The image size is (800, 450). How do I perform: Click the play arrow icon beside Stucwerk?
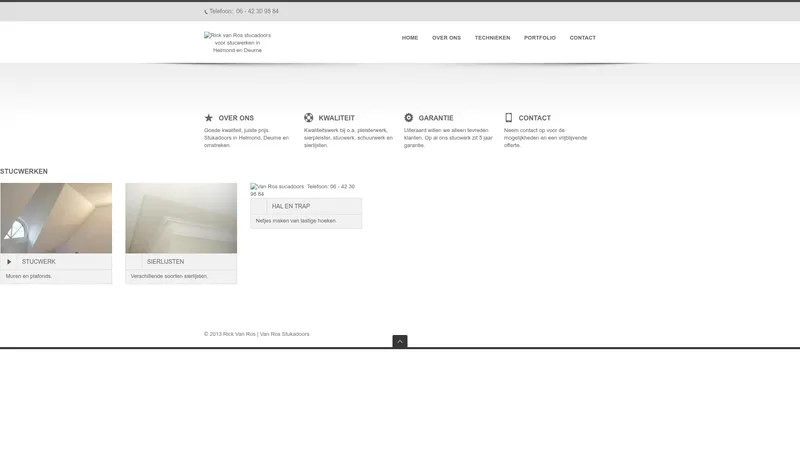[x=9, y=262]
